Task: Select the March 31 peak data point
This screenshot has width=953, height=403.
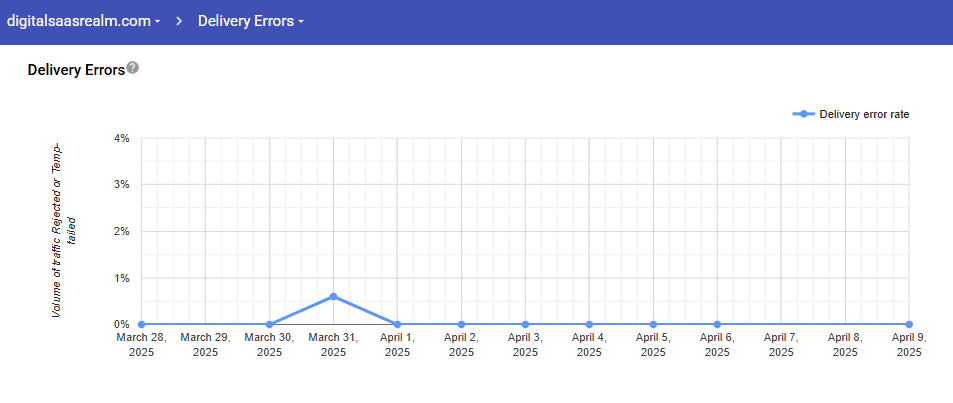Action: (x=333, y=296)
